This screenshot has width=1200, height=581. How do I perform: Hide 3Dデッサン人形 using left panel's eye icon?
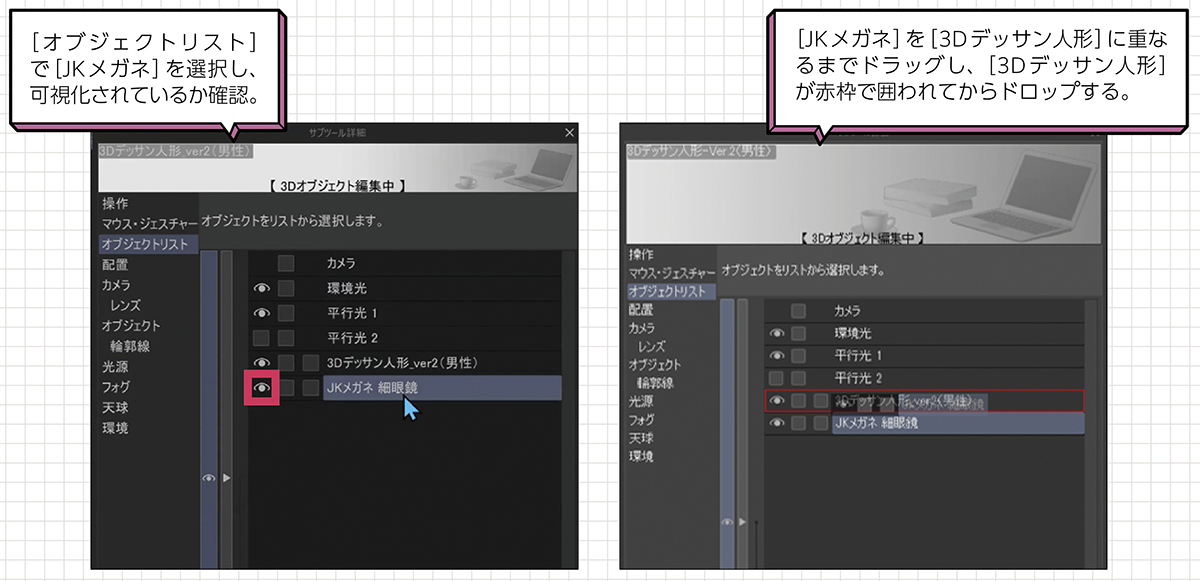261,362
